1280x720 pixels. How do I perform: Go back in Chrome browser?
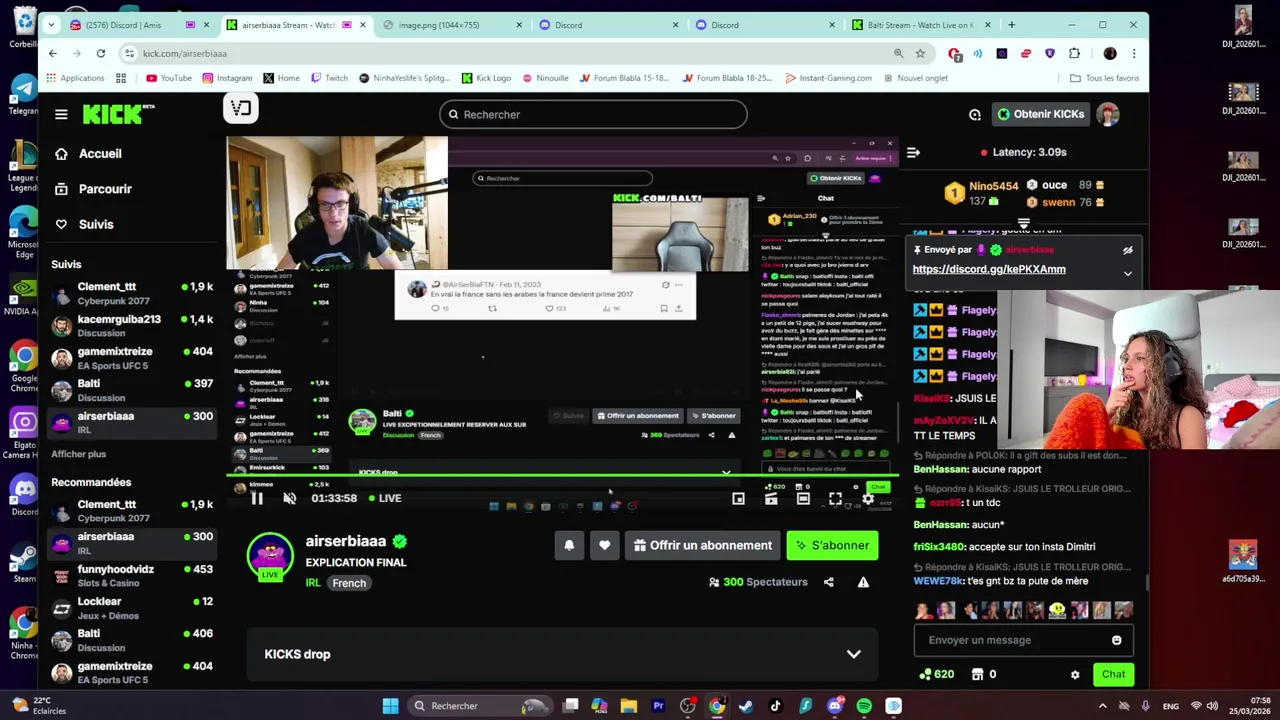(x=53, y=53)
